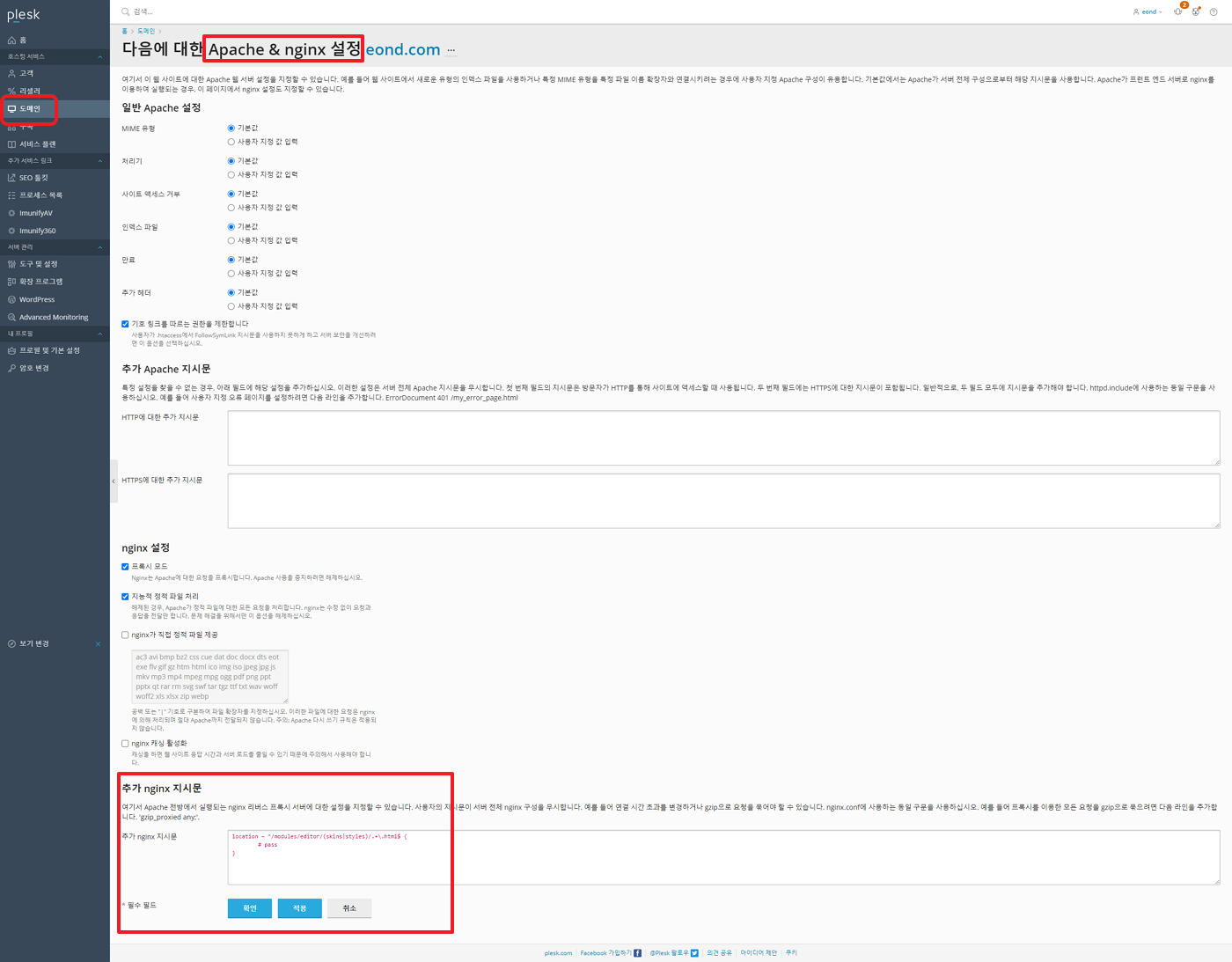Open the 의견 공유 footer link
The image size is (1232, 962).
pyautogui.click(x=719, y=953)
